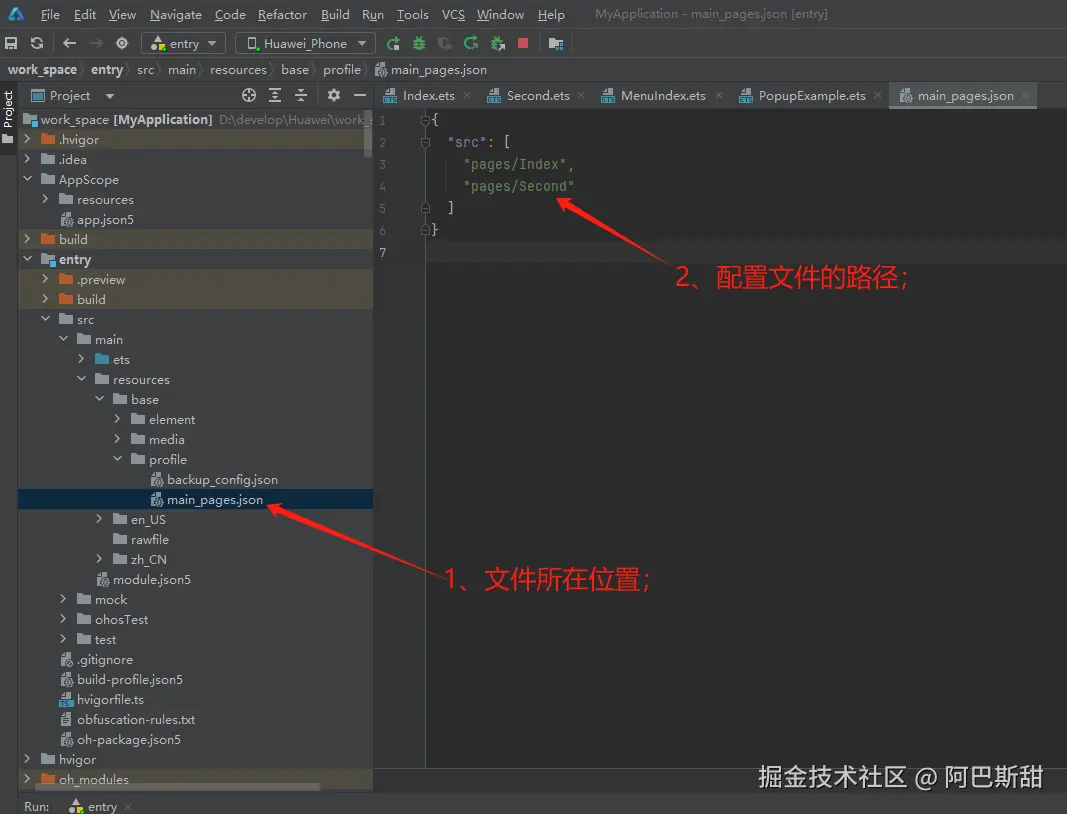Collapse the profile folder
The width and height of the screenshot is (1067, 814).
118,459
